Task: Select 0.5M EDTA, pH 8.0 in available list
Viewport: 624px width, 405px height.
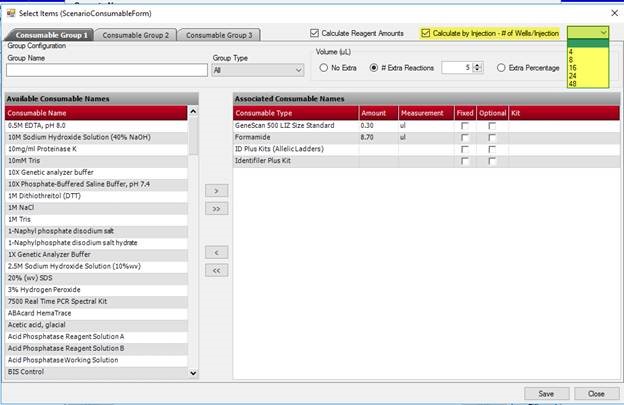Action: (96, 126)
